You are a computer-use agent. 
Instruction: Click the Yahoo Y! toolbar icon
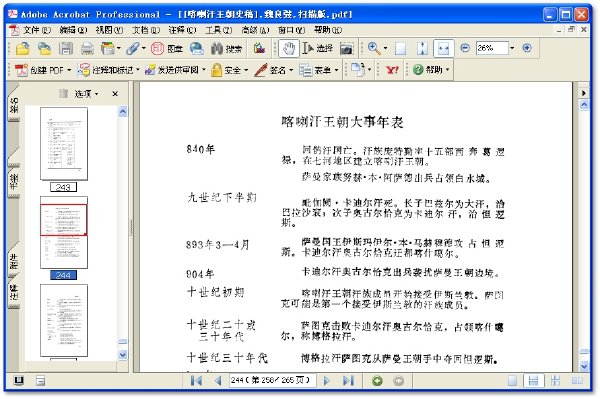click(392, 70)
